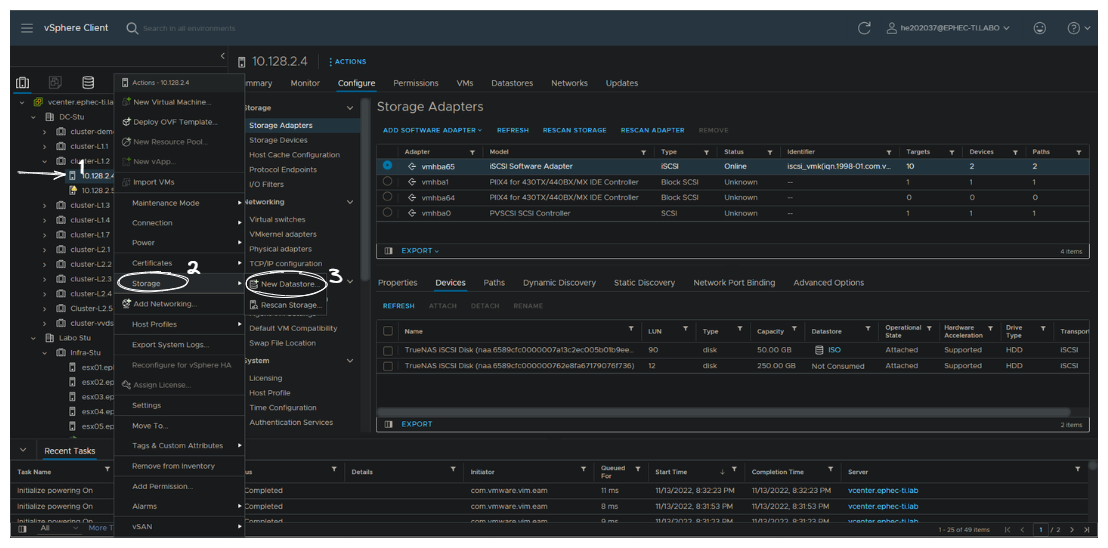Switch to VMs and Templates inventory view

coord(55,83)
